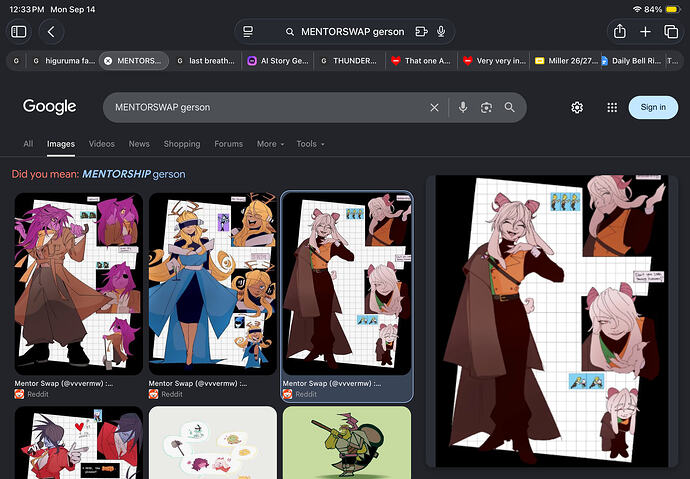The height and width of the screenshot is (479, 690).
Task: Switch to Miller 26/27... tab
Action: point(566,61)
